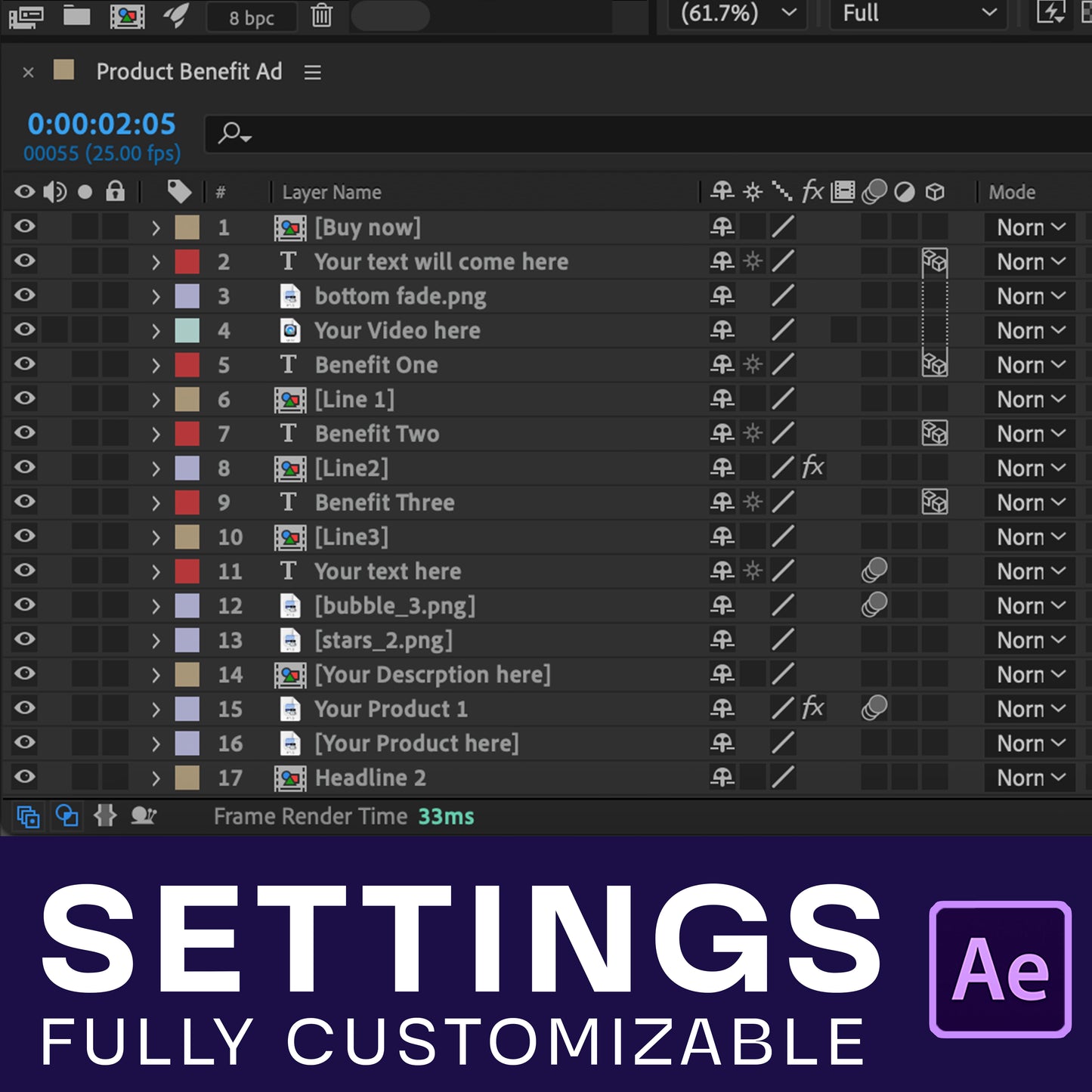Toggle the effects fx switch on Line2 layer
1092x1092 pixels.
click(x=812, y=468)
